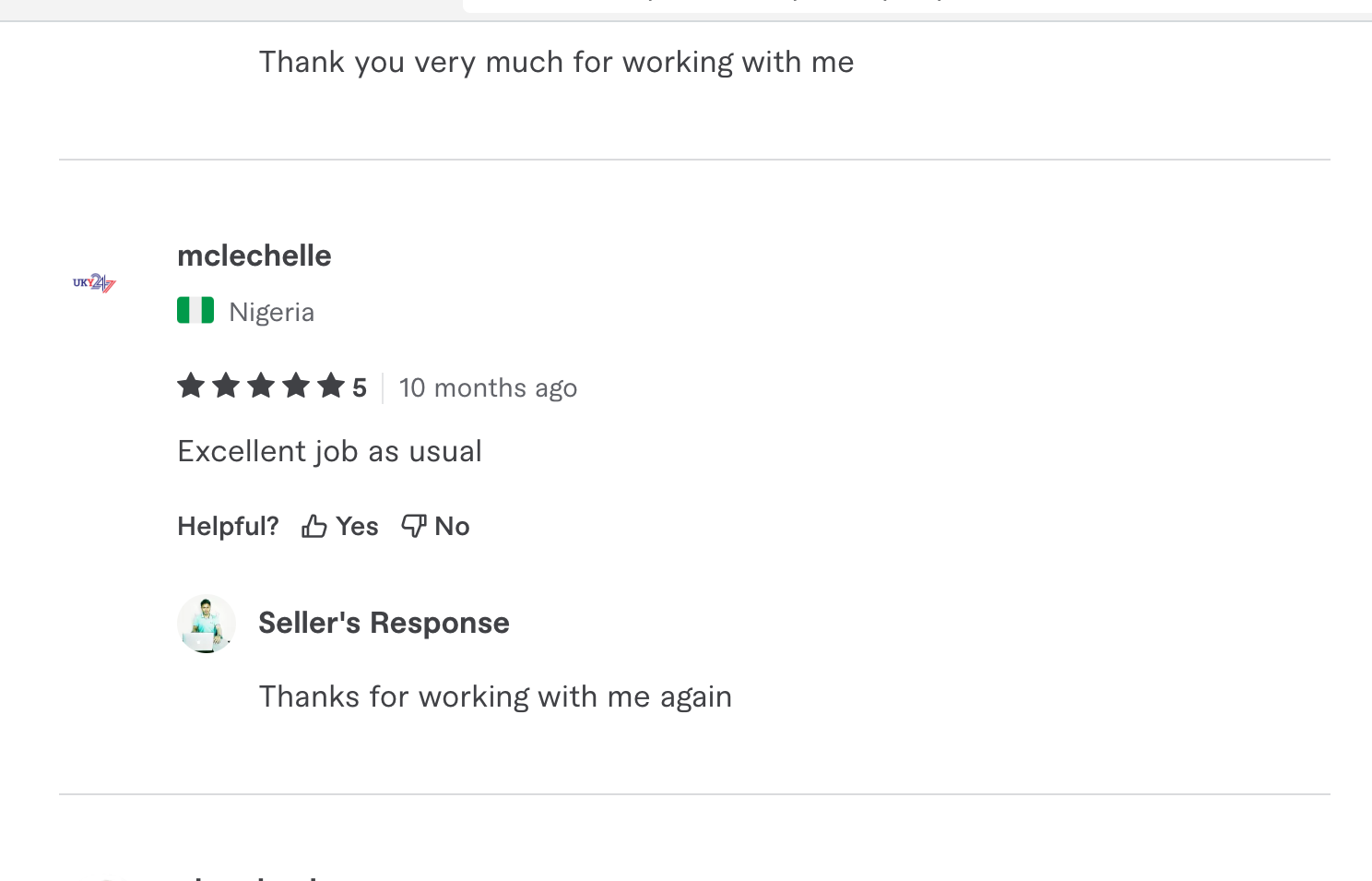Click the second star of the rating
The image size is (1372, 881).
click(x=226, y=386)
